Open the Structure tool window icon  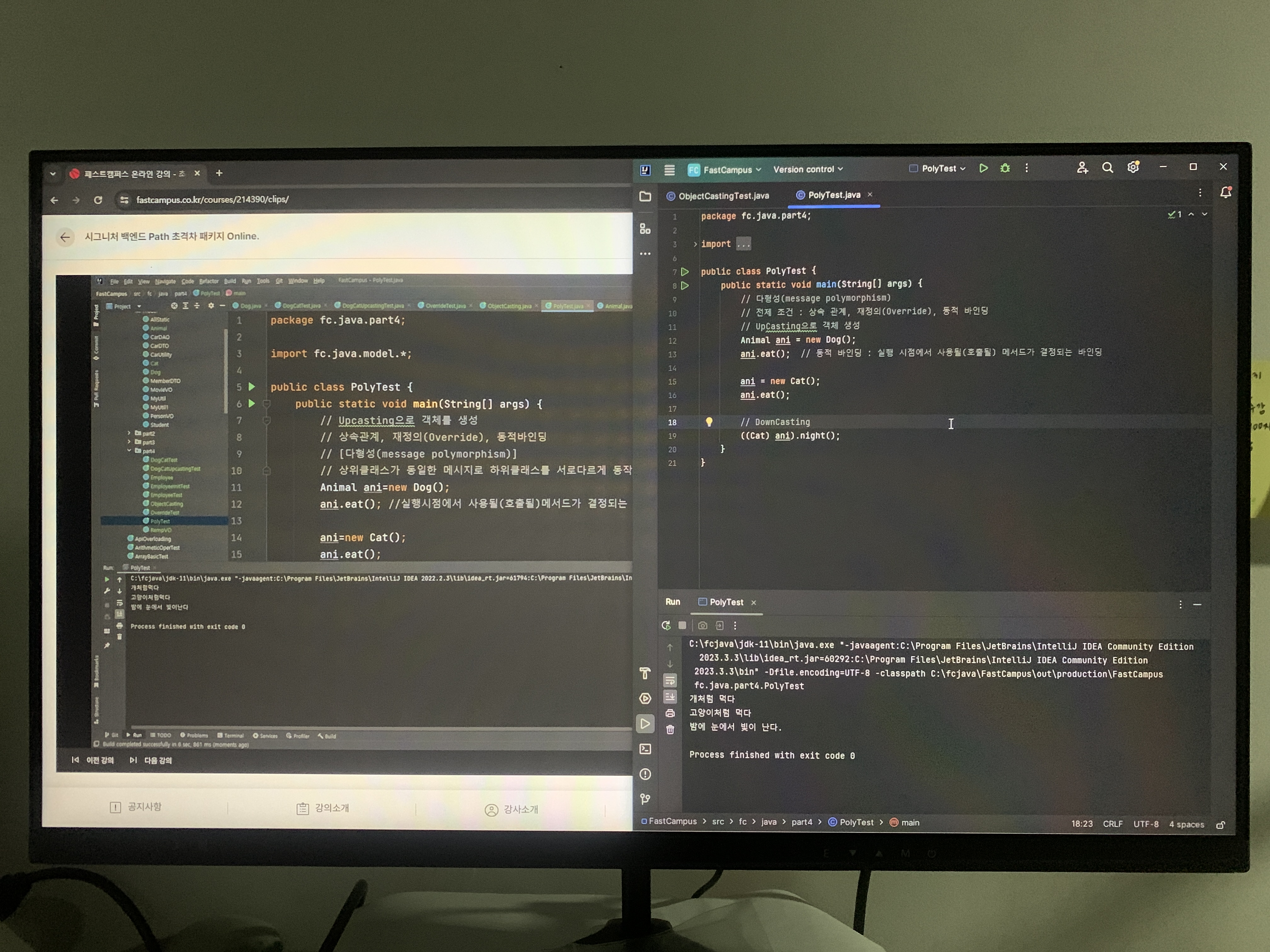click(645, 229)
